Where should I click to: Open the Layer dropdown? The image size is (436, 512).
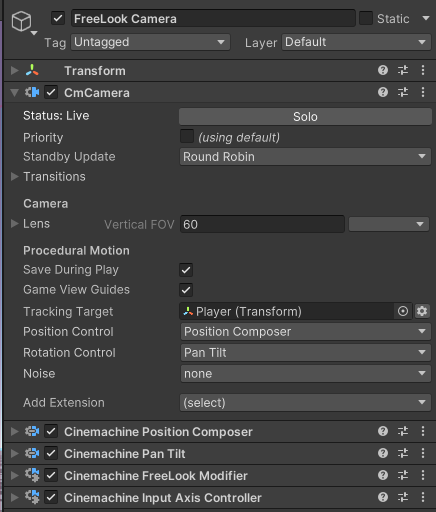[356, 42]
